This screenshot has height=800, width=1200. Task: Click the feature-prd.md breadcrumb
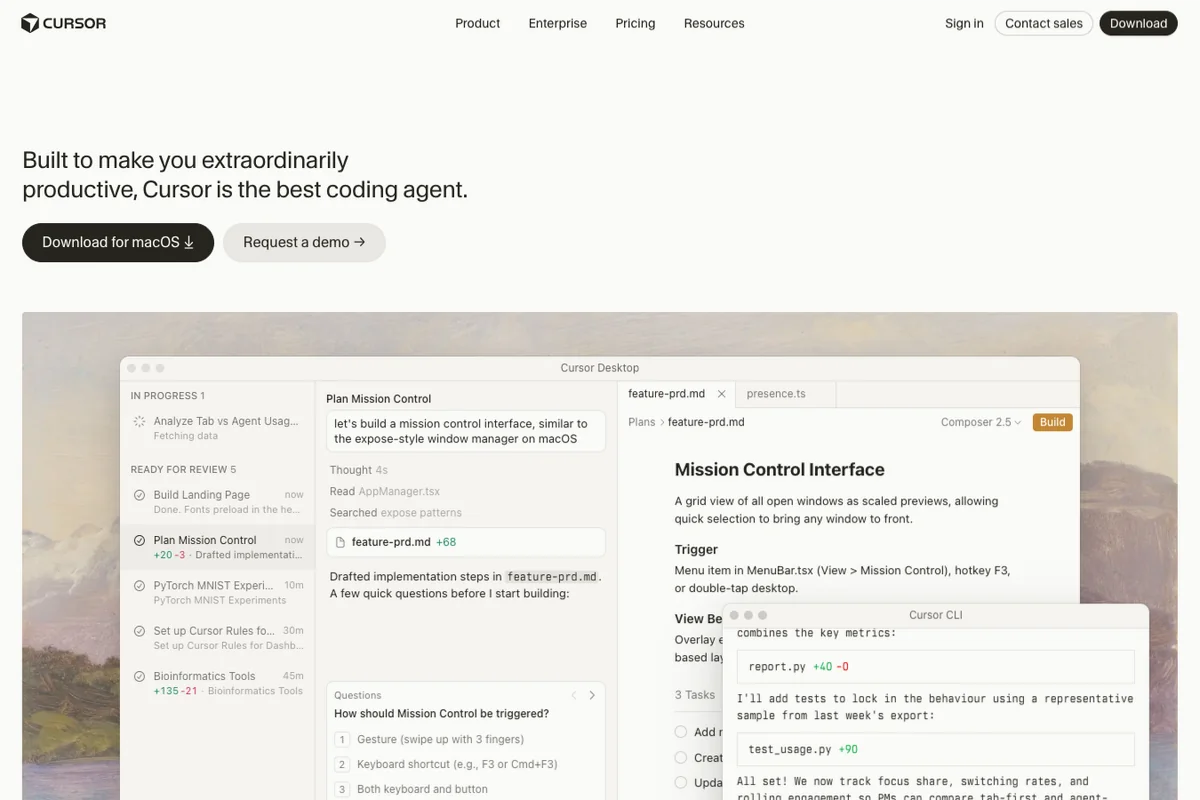click(706, 422)
